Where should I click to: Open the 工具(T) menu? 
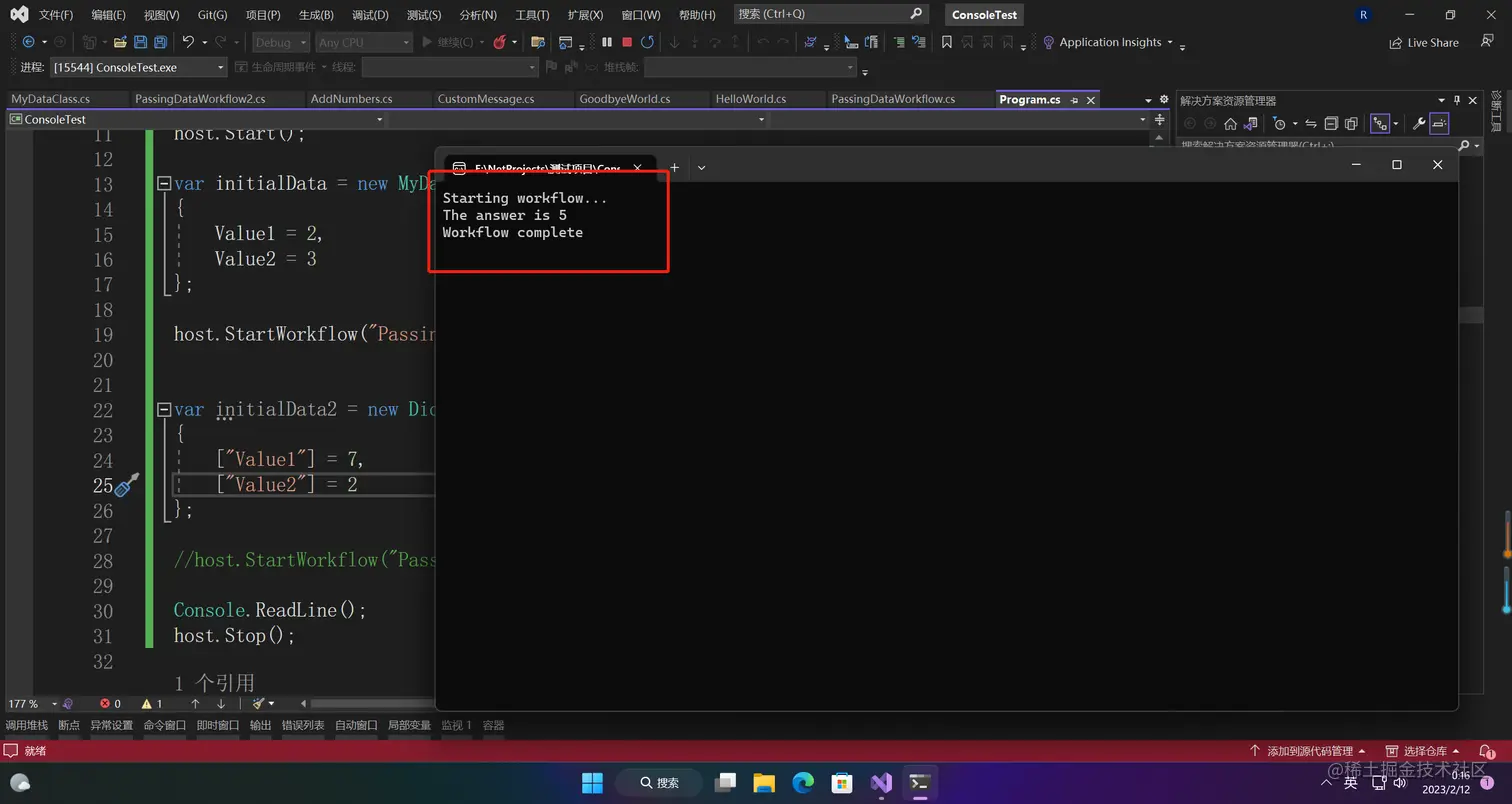[x=532, y=15]
